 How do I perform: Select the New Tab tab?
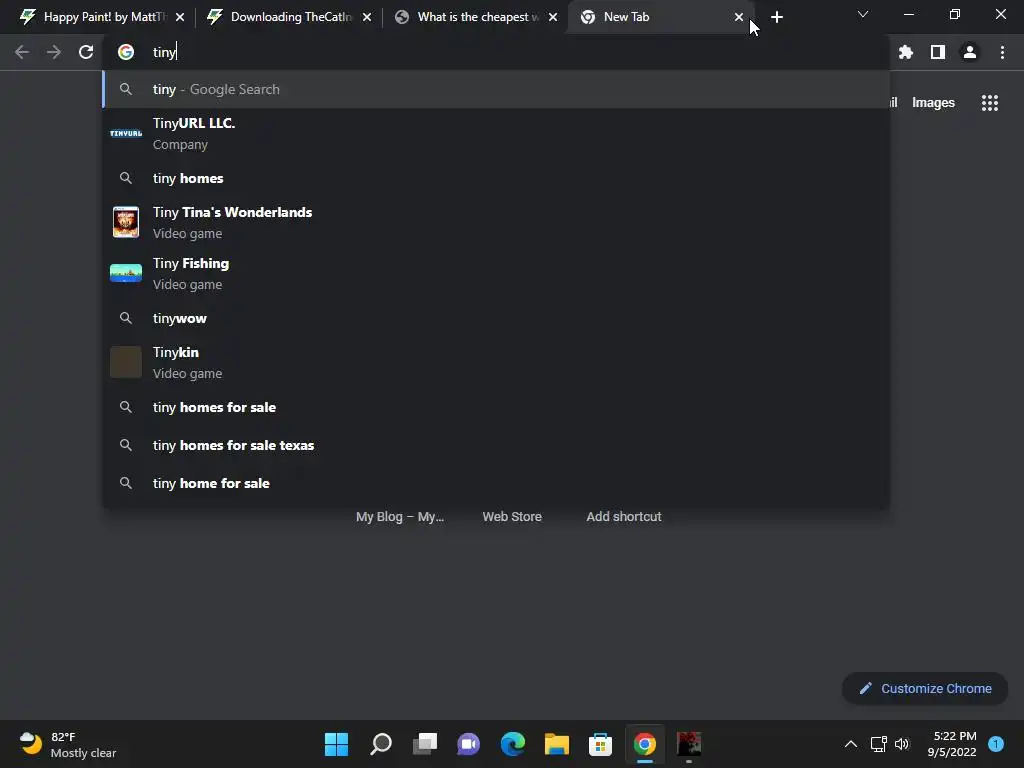coord(660,17)
